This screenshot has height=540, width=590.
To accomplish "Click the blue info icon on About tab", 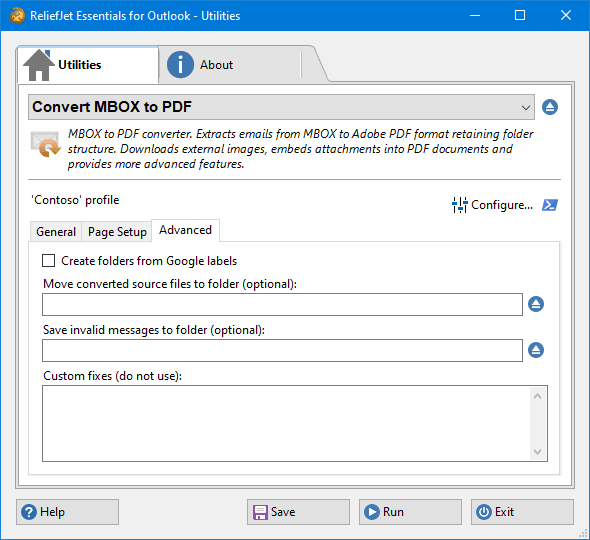I will [180, 65].
